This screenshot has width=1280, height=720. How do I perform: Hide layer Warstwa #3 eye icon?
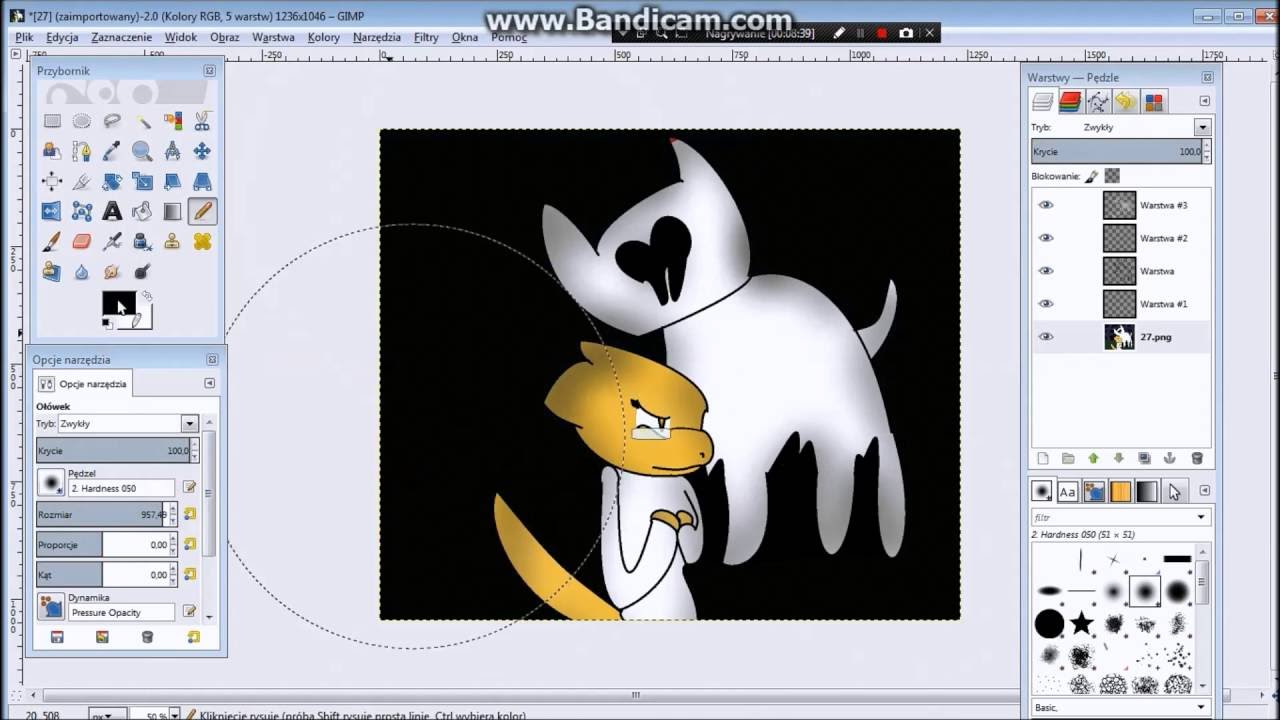point(1046,205)
